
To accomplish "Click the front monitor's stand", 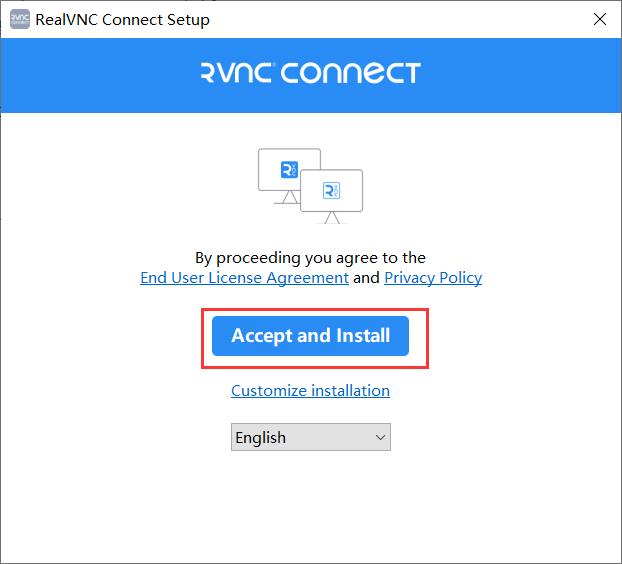I will point(332,218).
